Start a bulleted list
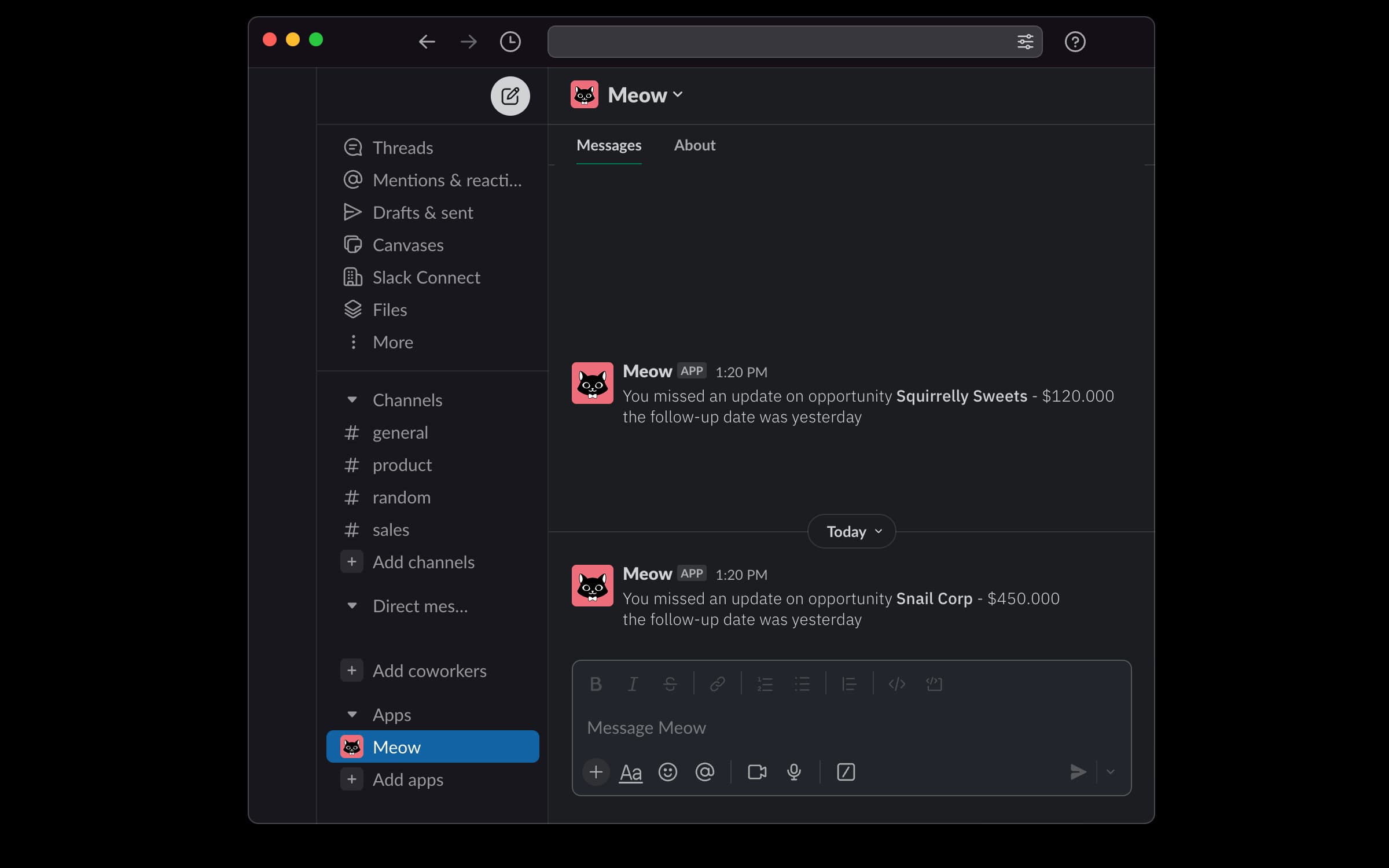Screen dimensions: 1389x868 (x=802, y=684)
